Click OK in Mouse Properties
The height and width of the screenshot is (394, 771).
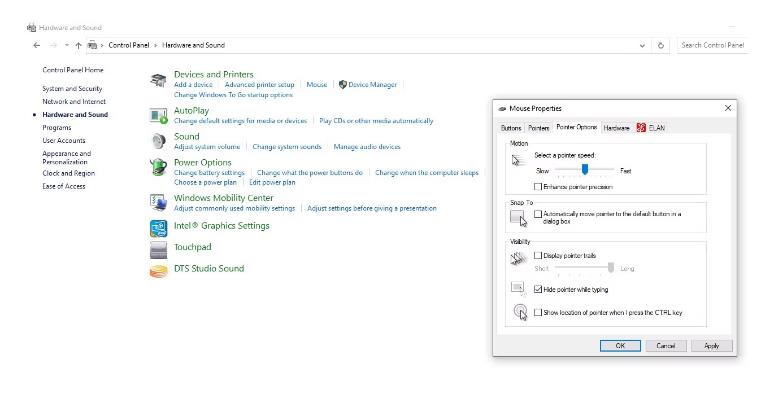click(620, 346)
